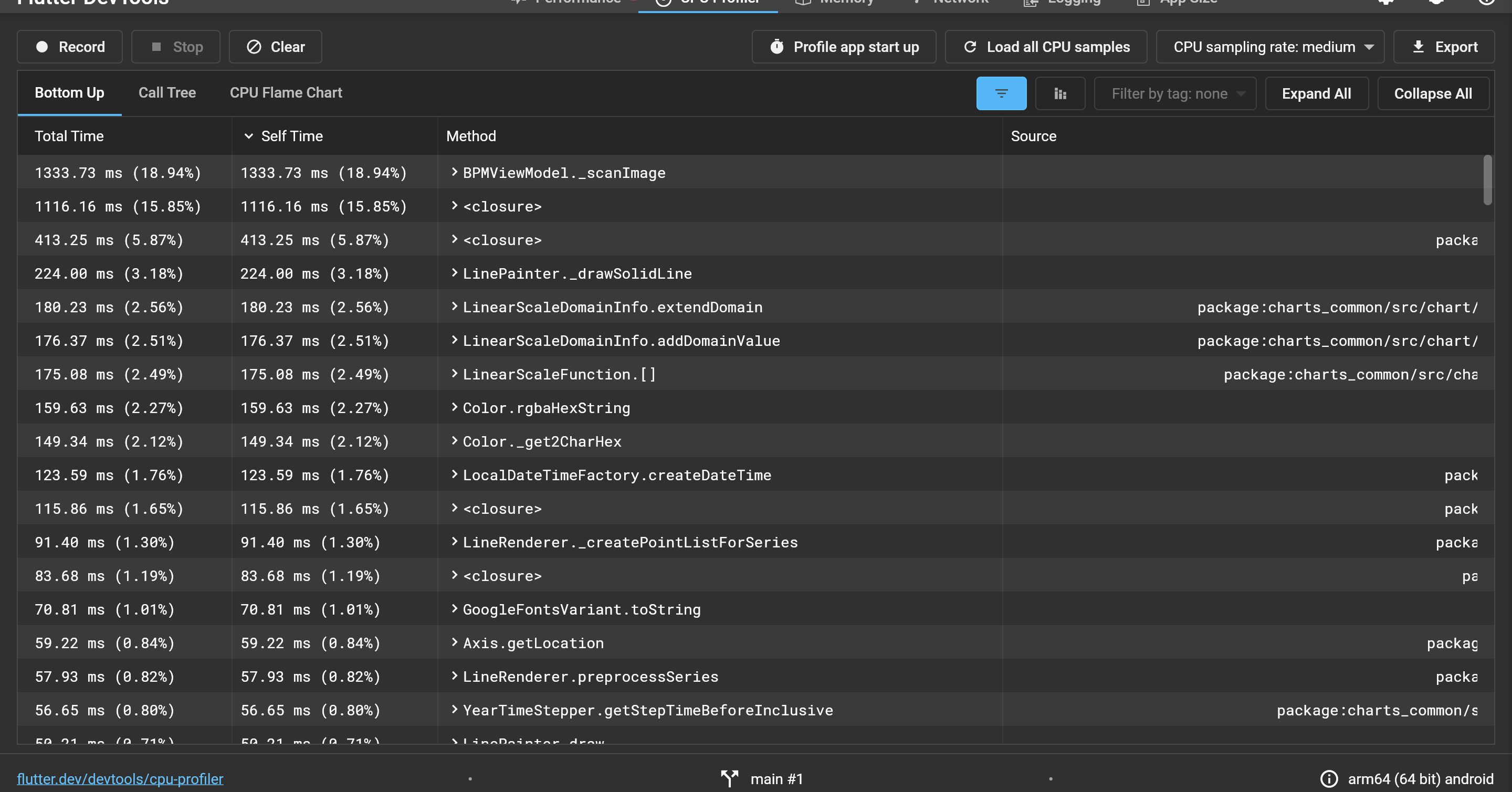
Task: Click the 70.81 ms (1.01%) self time cell
Action: tap(310, 609)
